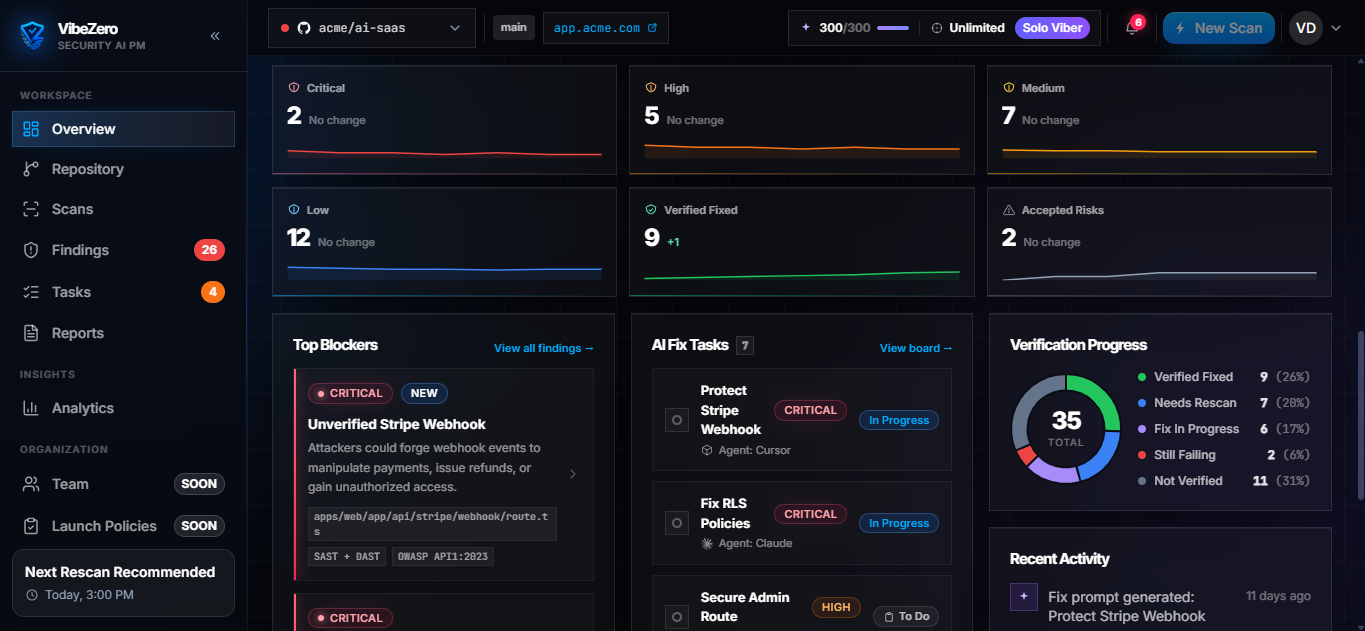Click the Scans frame icon

click(x=31, y=209)
